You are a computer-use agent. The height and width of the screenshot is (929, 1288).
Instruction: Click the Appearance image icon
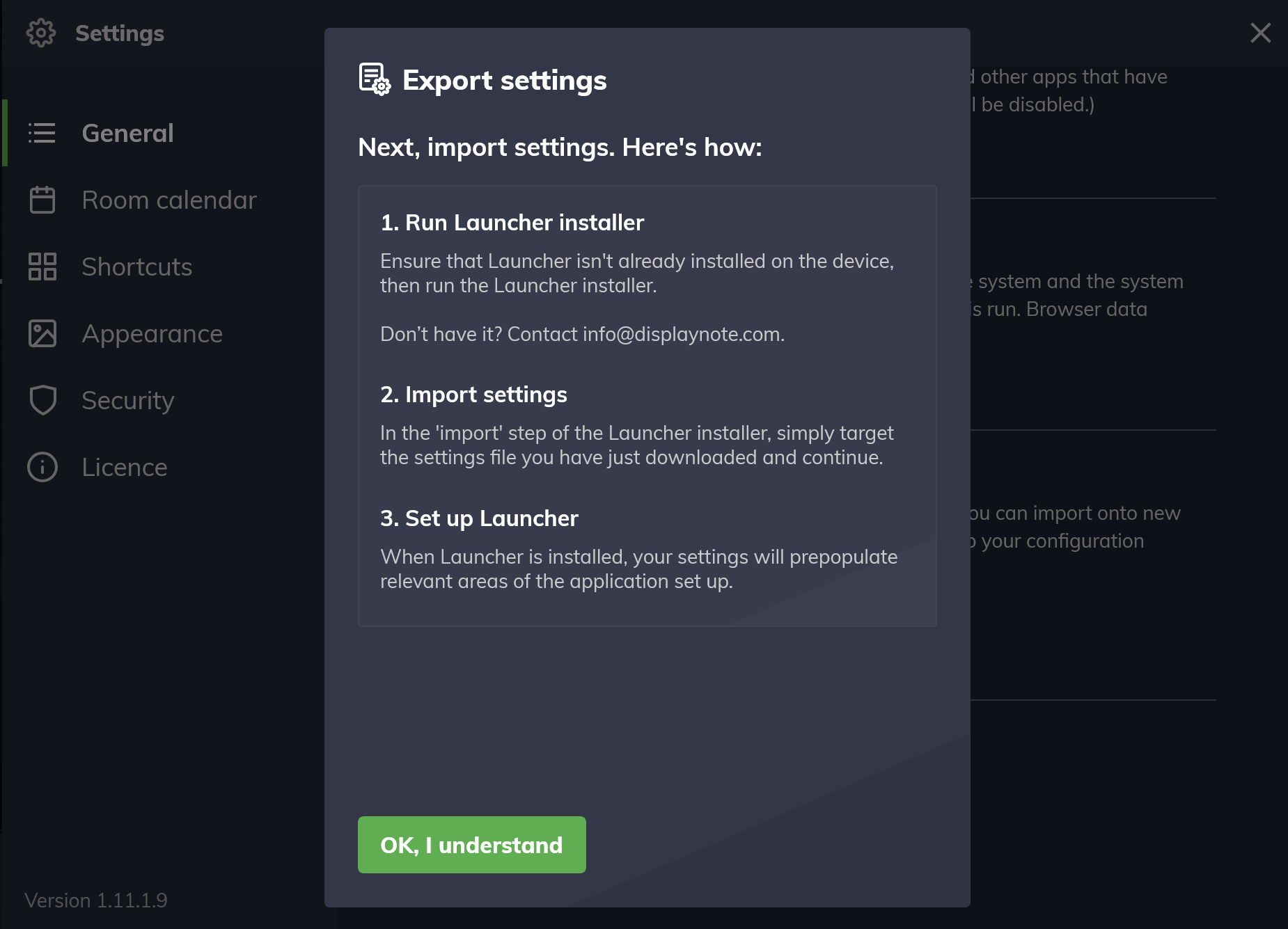(42, 333)
